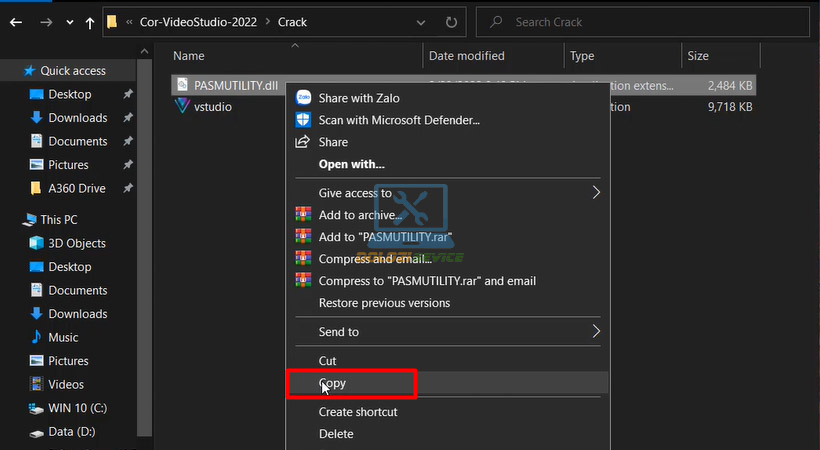Choose Add to archive...

coord(360,215)
